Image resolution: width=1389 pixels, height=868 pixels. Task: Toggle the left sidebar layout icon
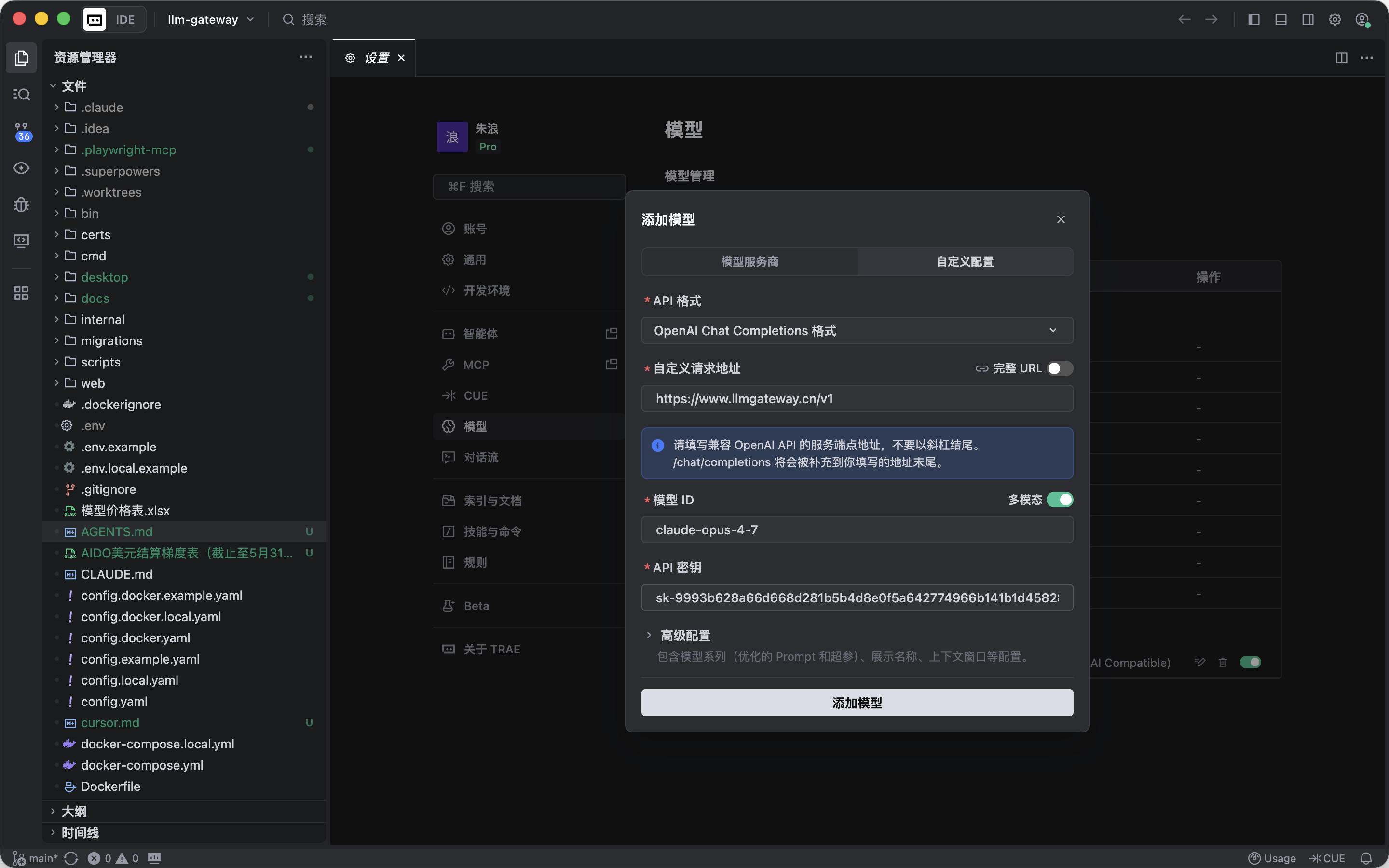[x=1253, y=19]
